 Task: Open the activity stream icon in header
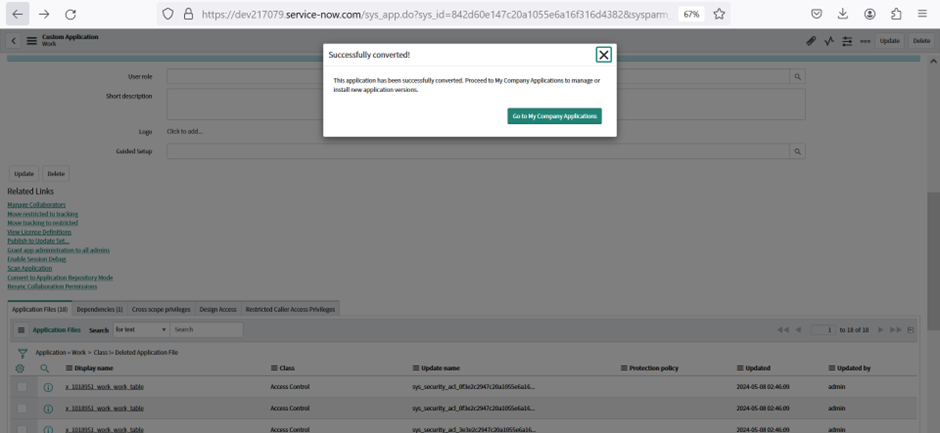pyautogui.click(x=829, y=41)
